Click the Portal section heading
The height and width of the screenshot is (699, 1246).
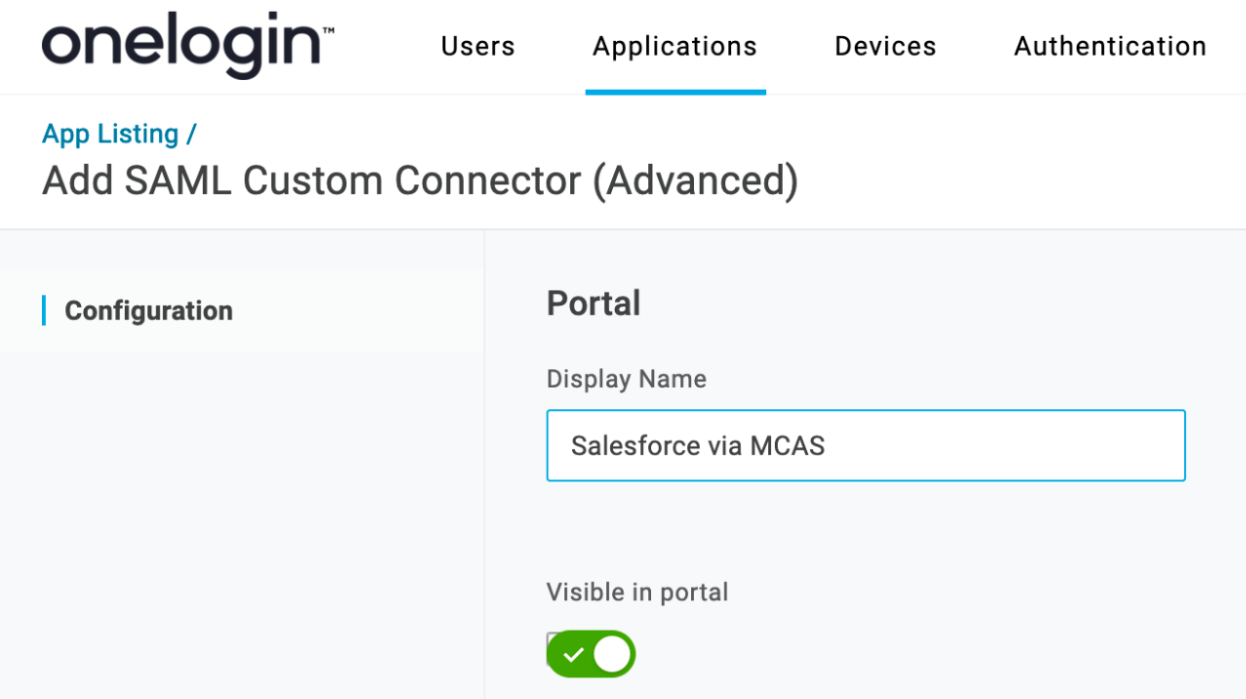click(593, 304)
